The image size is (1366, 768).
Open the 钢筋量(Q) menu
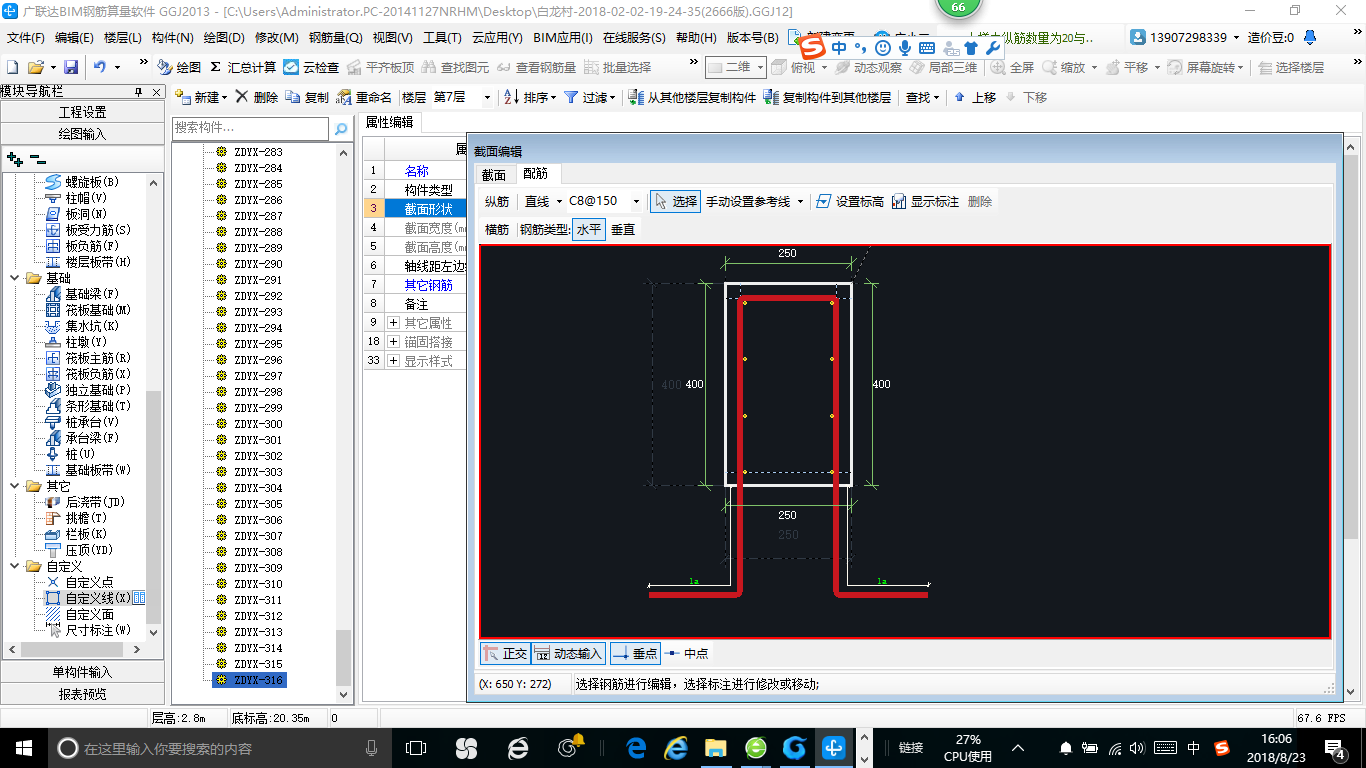pyautogui.click(x=335, y=38)
